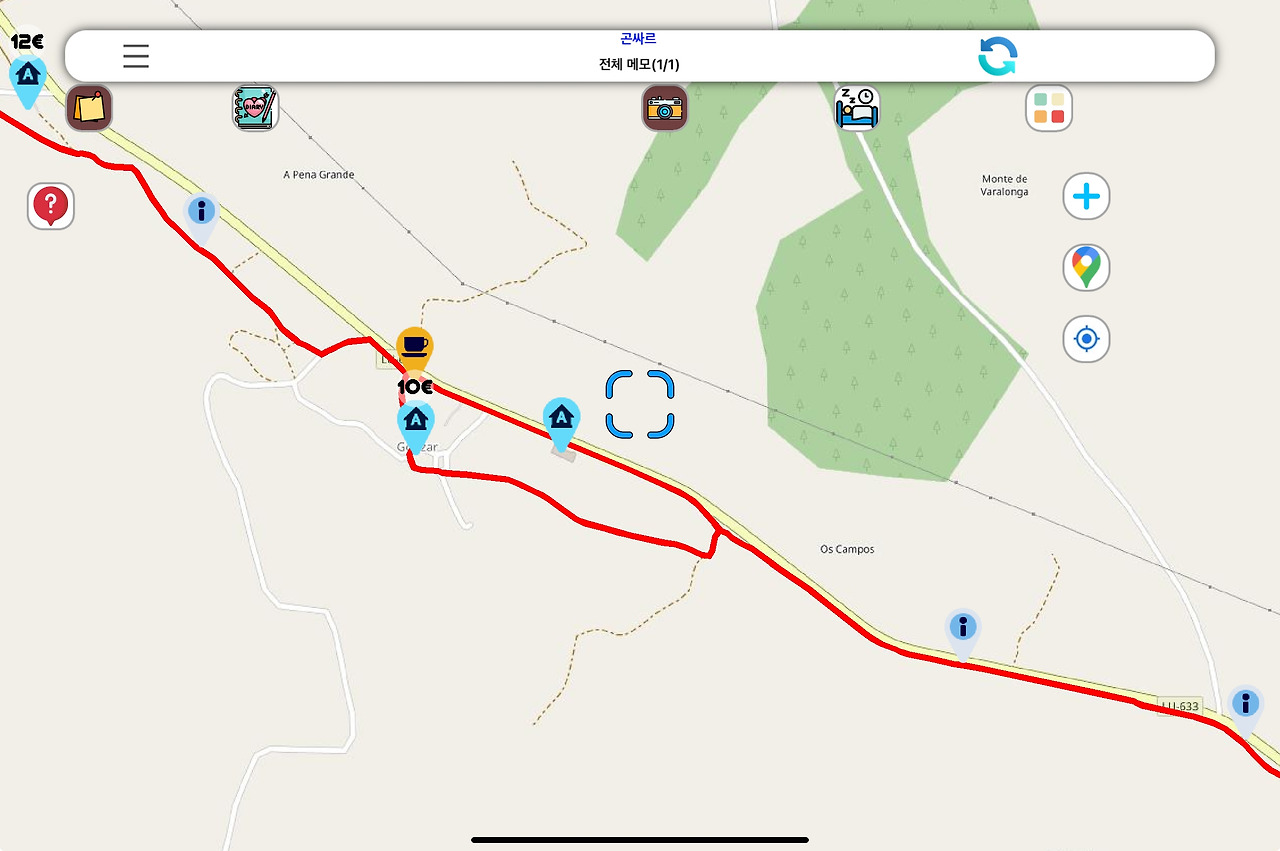1280x851 pixels.
Task: Click the red question mark help icon
Action: coord(51,206)
